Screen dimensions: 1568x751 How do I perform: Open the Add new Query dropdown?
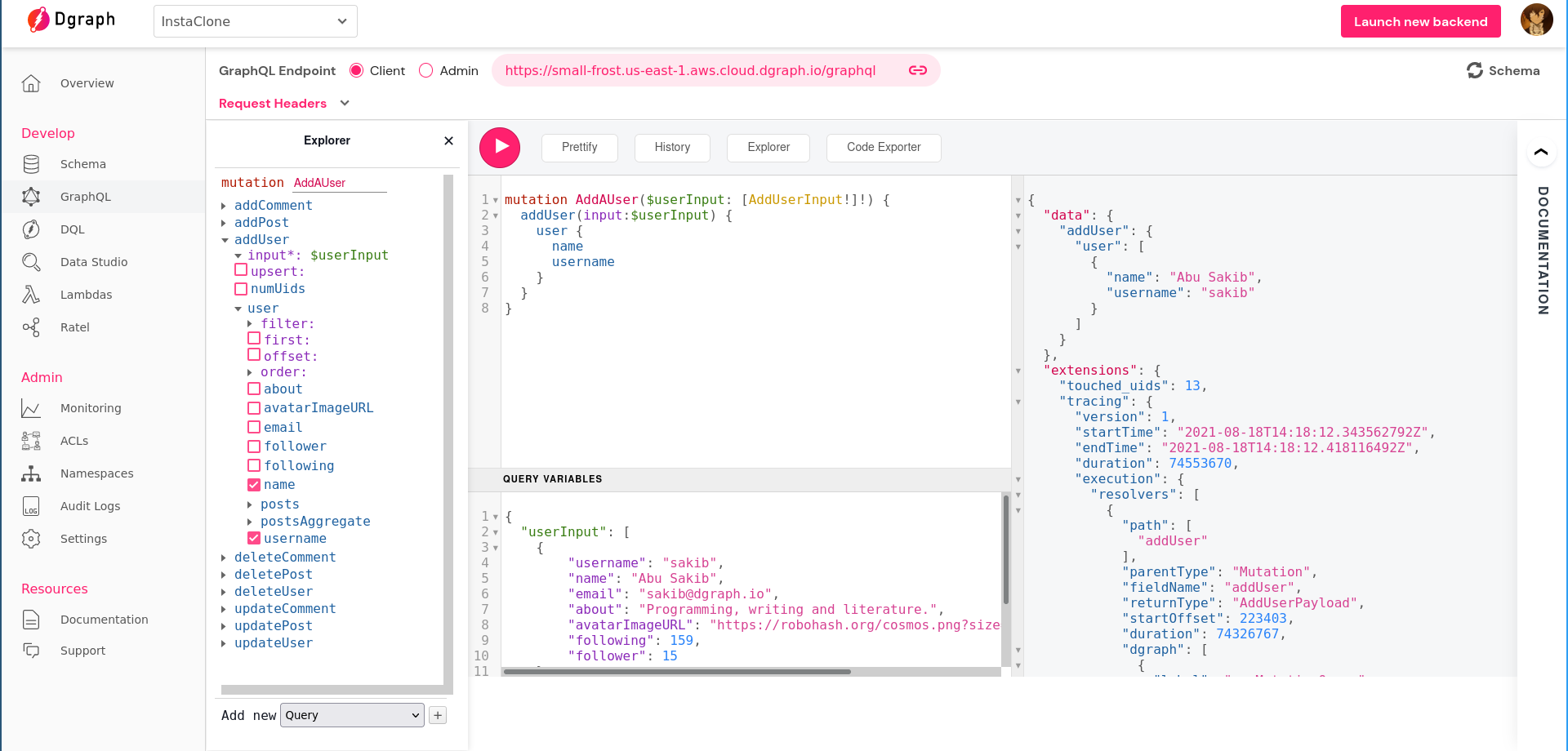[352, 715]
